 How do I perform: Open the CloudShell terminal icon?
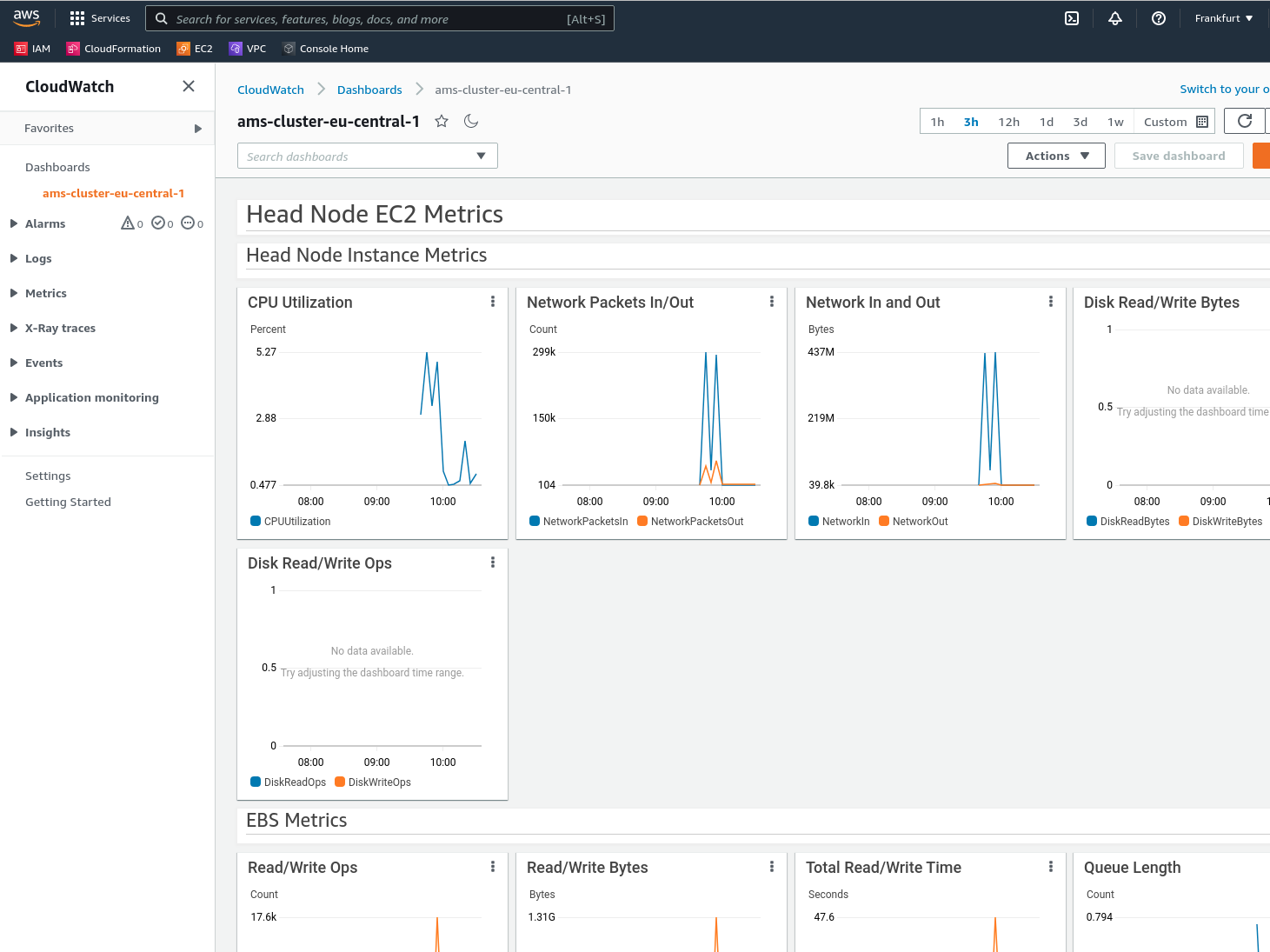[x=1072, y=18]
